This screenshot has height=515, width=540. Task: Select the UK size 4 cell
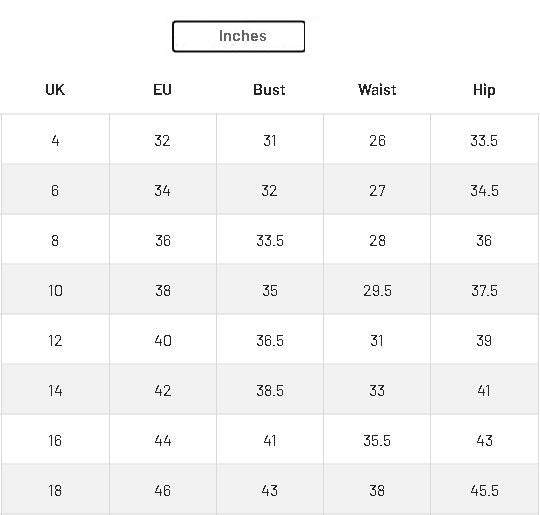pyautogui.click(x=55, y=139)
